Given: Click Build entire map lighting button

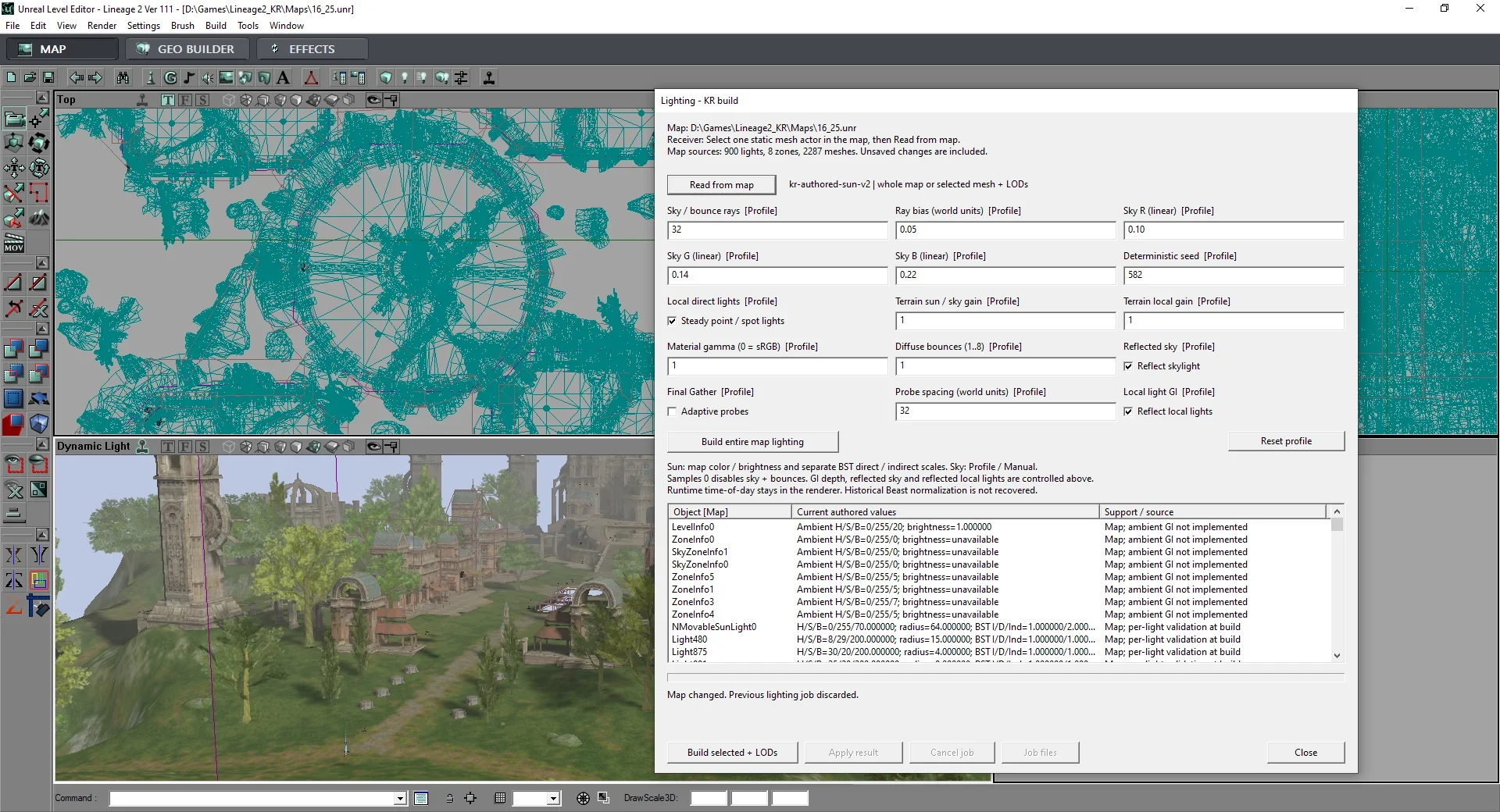Looking at the screenshot, I should 752,442.
